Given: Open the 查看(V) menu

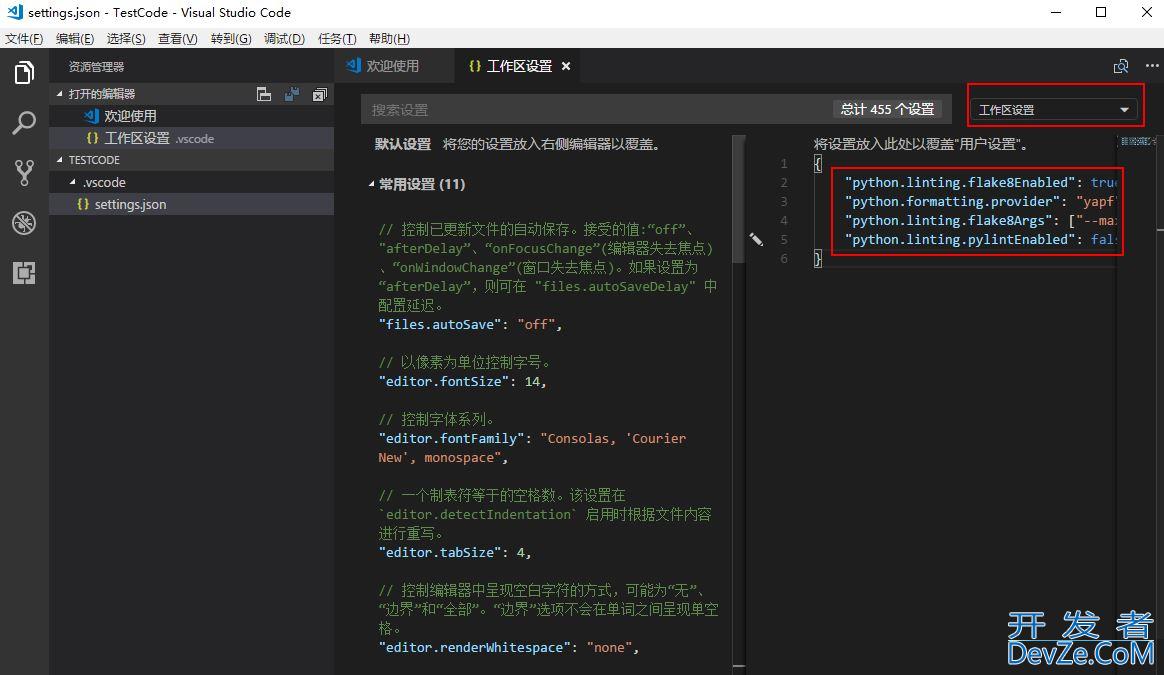Looking at the screenshot, I should tap(178, 39).
